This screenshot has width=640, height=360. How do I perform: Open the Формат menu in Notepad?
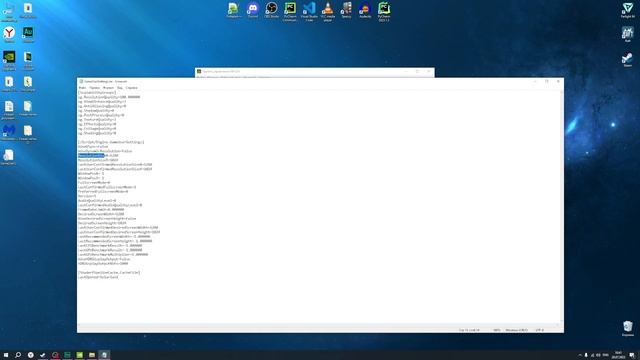coord(108,88)
